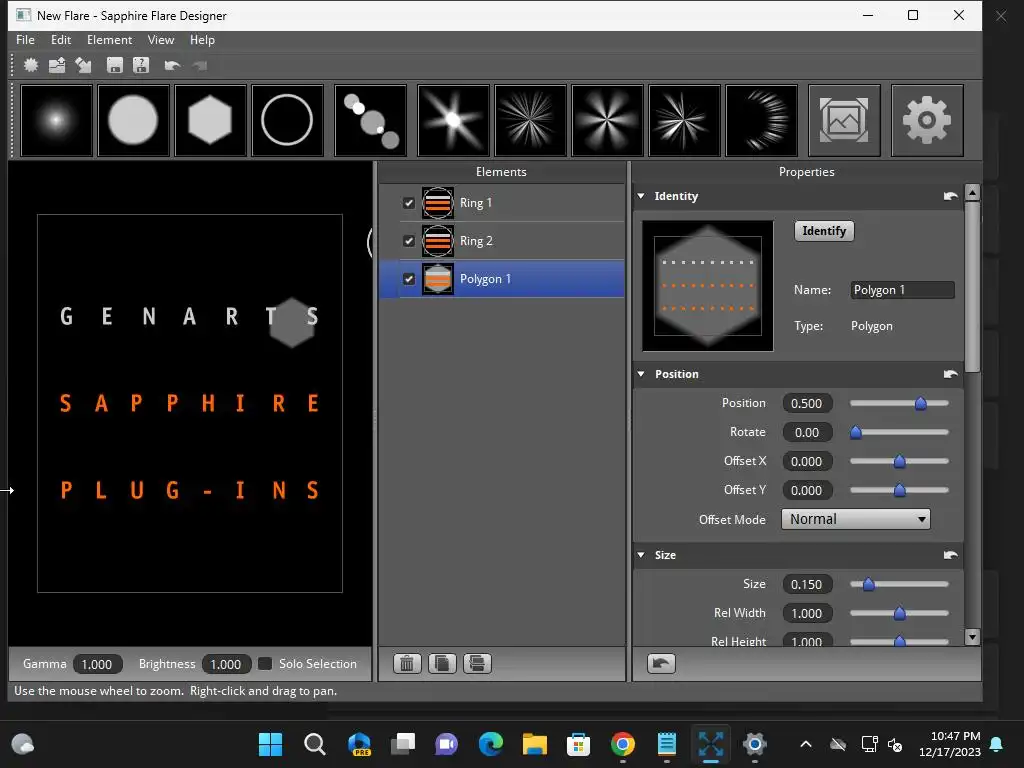The image size is (1024, 768).
Task: Reset the Position section values
Action: click(951, 374)
